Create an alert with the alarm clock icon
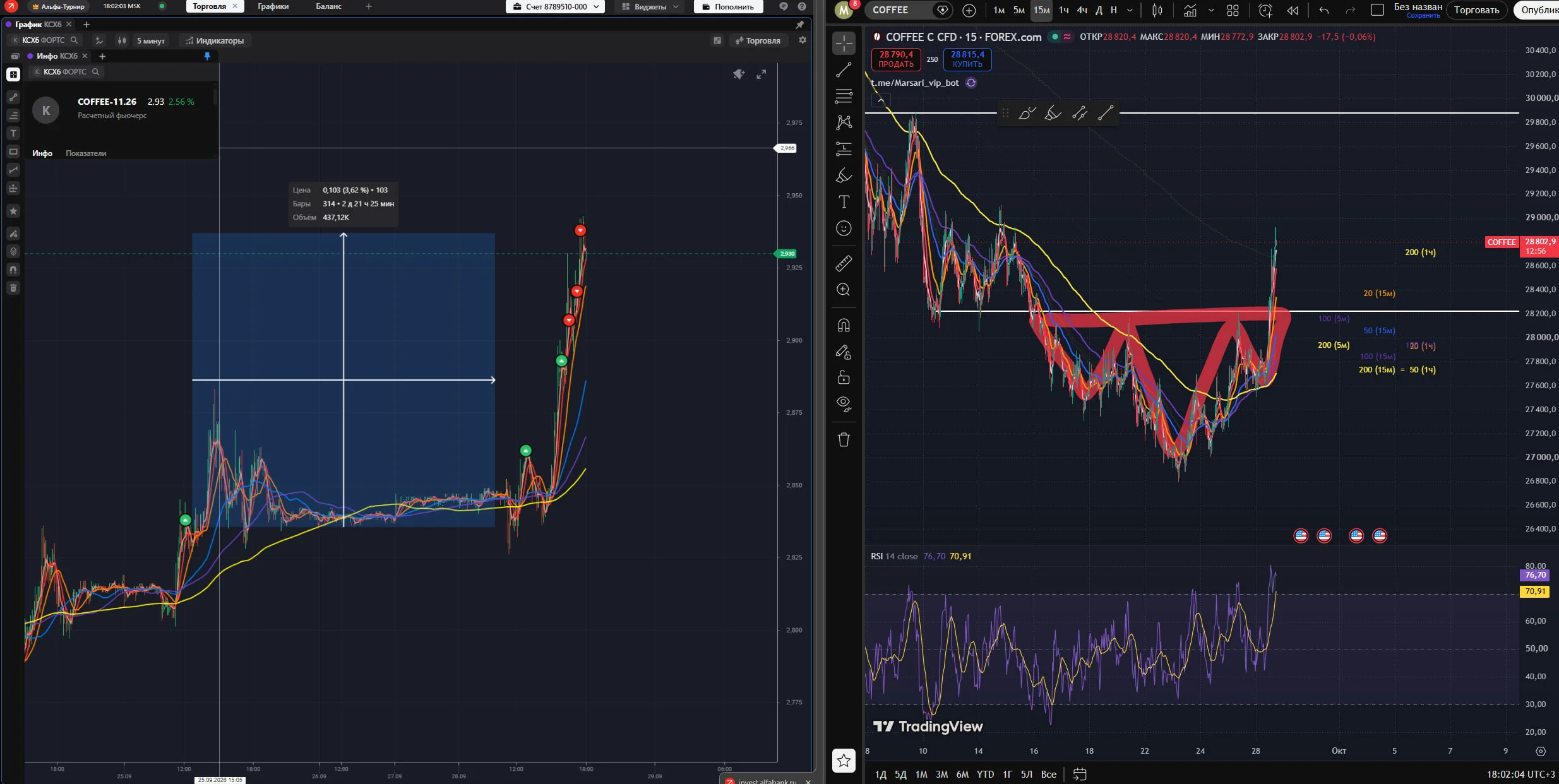The width and height of the screenshot is (1559, 784). pyautogui.click(x=1265, y=10)
